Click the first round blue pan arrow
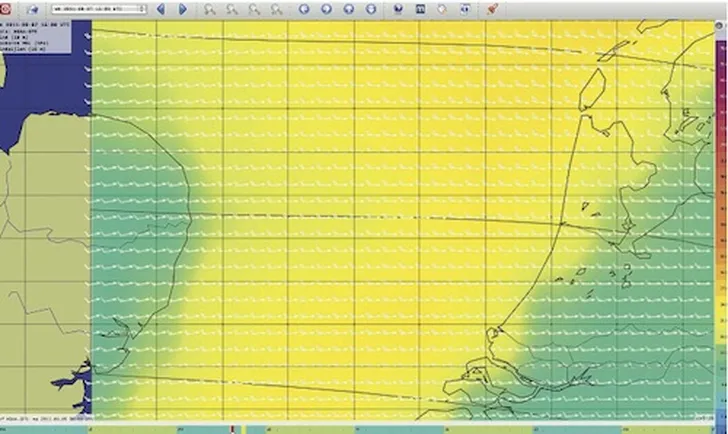This screenshot has height=434, width=728. pyautogui.click(x=304, y=8)
